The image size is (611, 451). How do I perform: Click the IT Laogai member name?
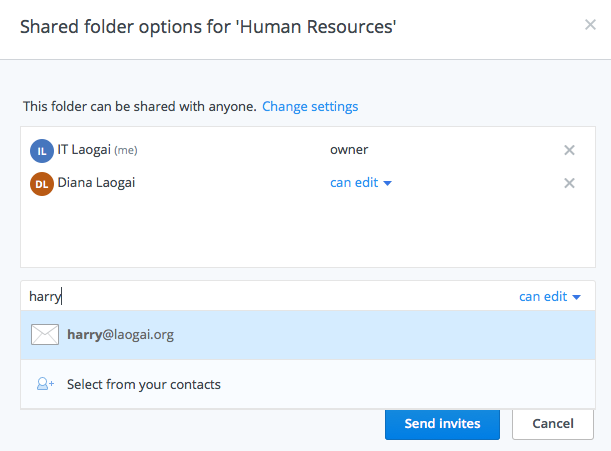coord(84,150)
